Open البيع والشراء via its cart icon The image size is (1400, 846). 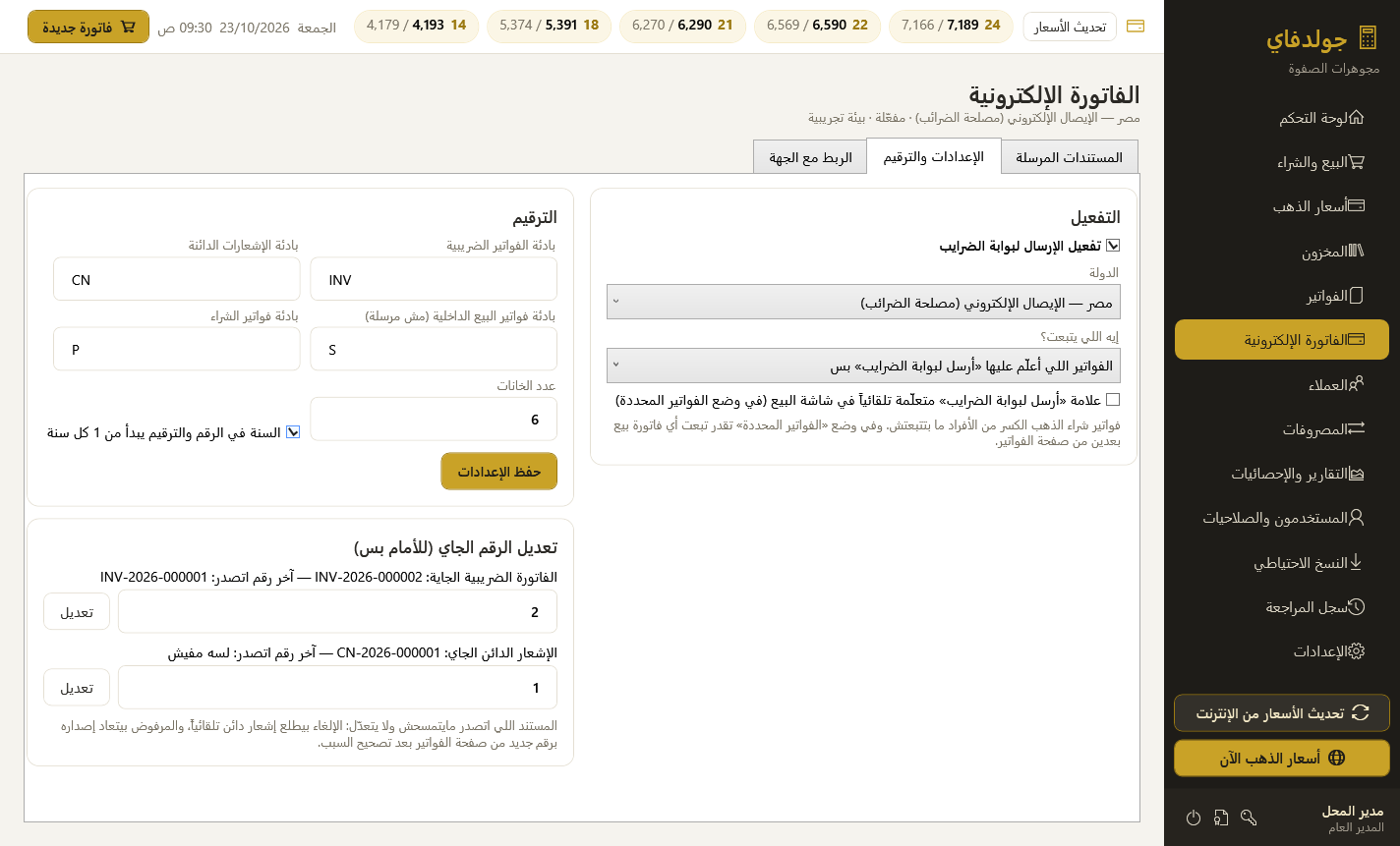click(x=1356, y=162)
